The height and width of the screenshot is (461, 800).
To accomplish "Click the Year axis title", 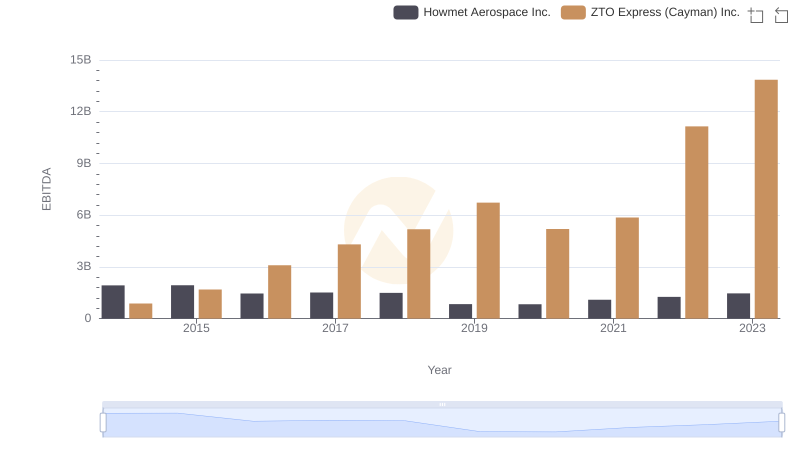I will point(439,370).
